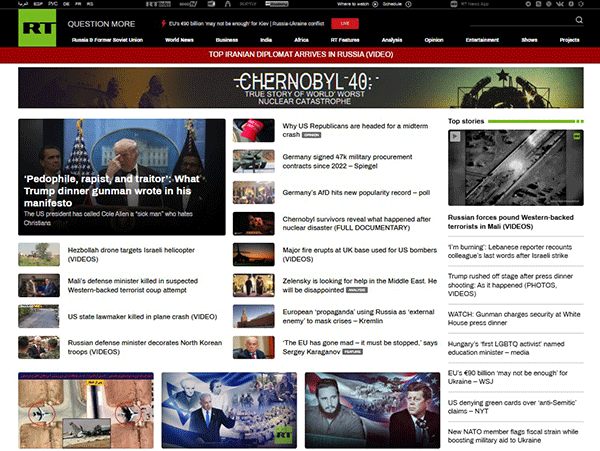Open the search magnifier icon
The height and width of the screenshot is (451, 600).
pyautogui.click(x=579, y=21)
